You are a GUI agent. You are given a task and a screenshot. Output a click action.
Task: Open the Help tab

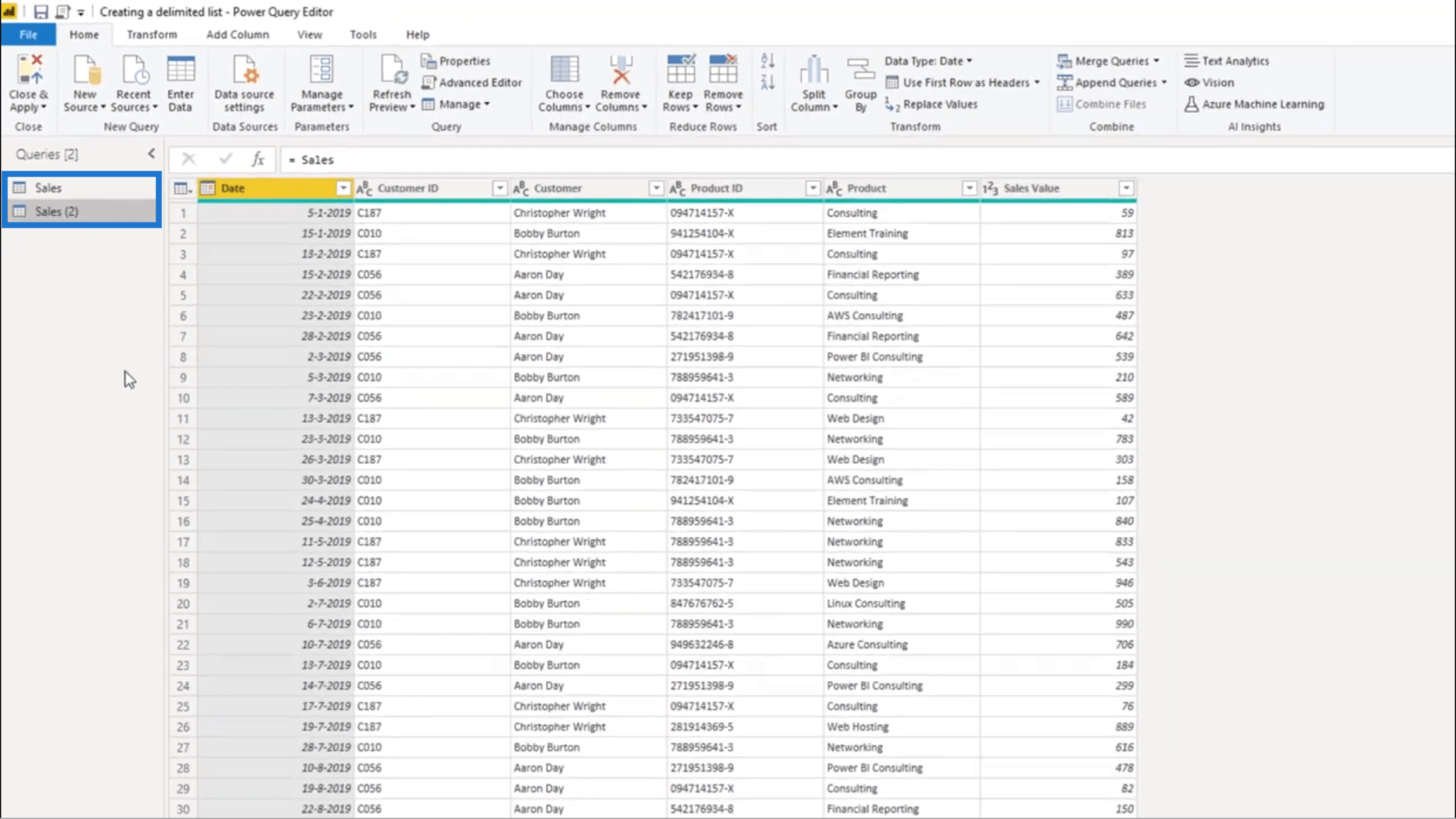418,35
